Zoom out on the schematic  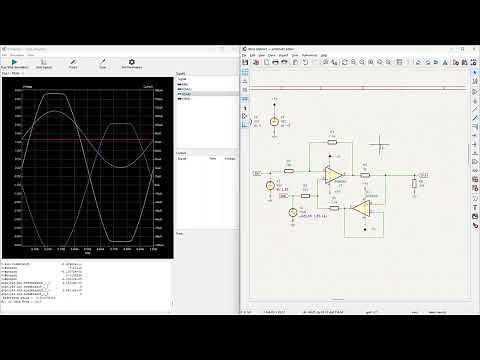pyautogui.click(x=362, y=62)
